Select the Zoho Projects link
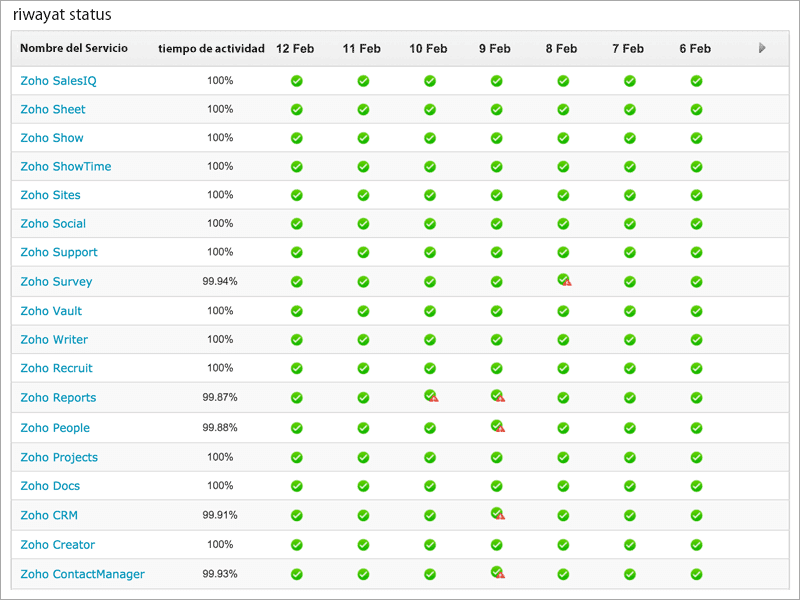The width and height of the screenshot is (800, 600). [59, 456]
